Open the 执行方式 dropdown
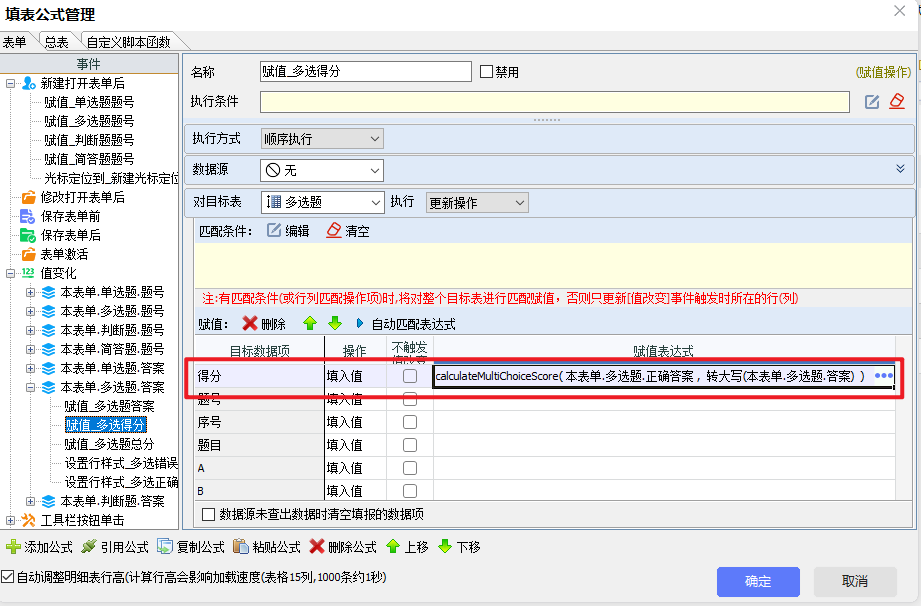Screen dimensions: 921x606 click(322, 139)
